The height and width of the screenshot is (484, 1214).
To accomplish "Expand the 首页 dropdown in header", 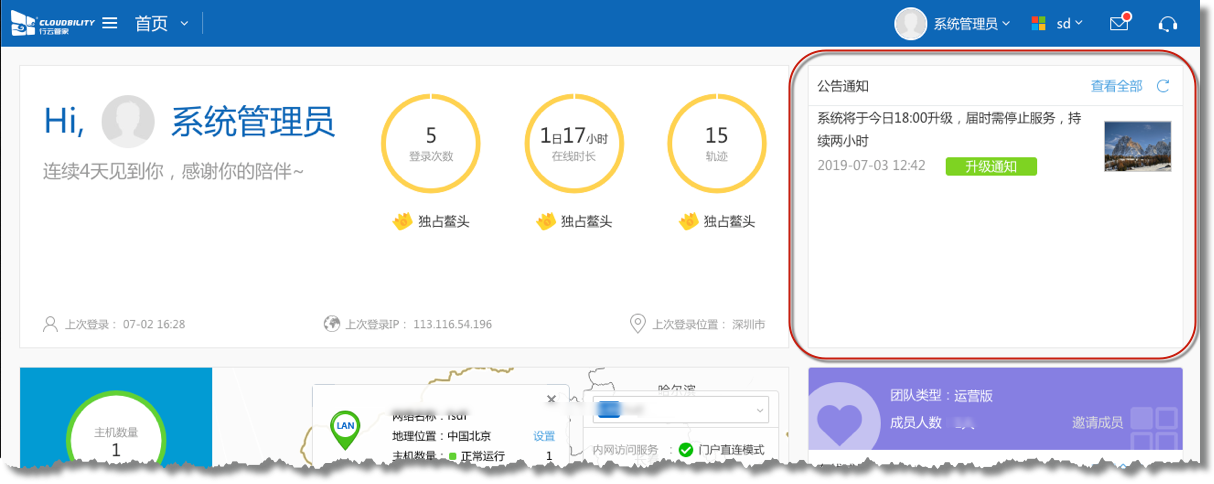I will click(x=184, y=23).
